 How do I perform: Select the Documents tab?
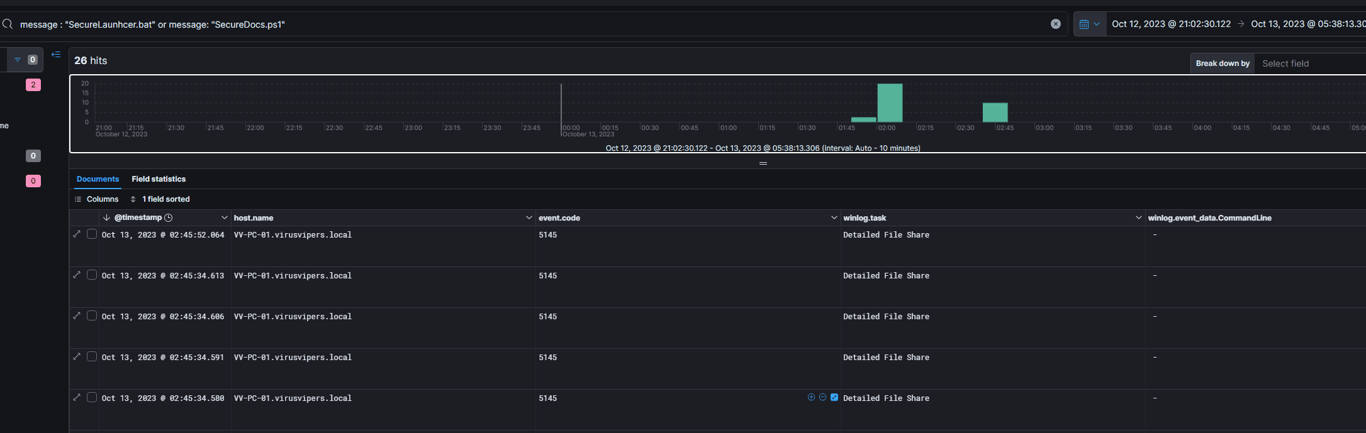point(98,179)
